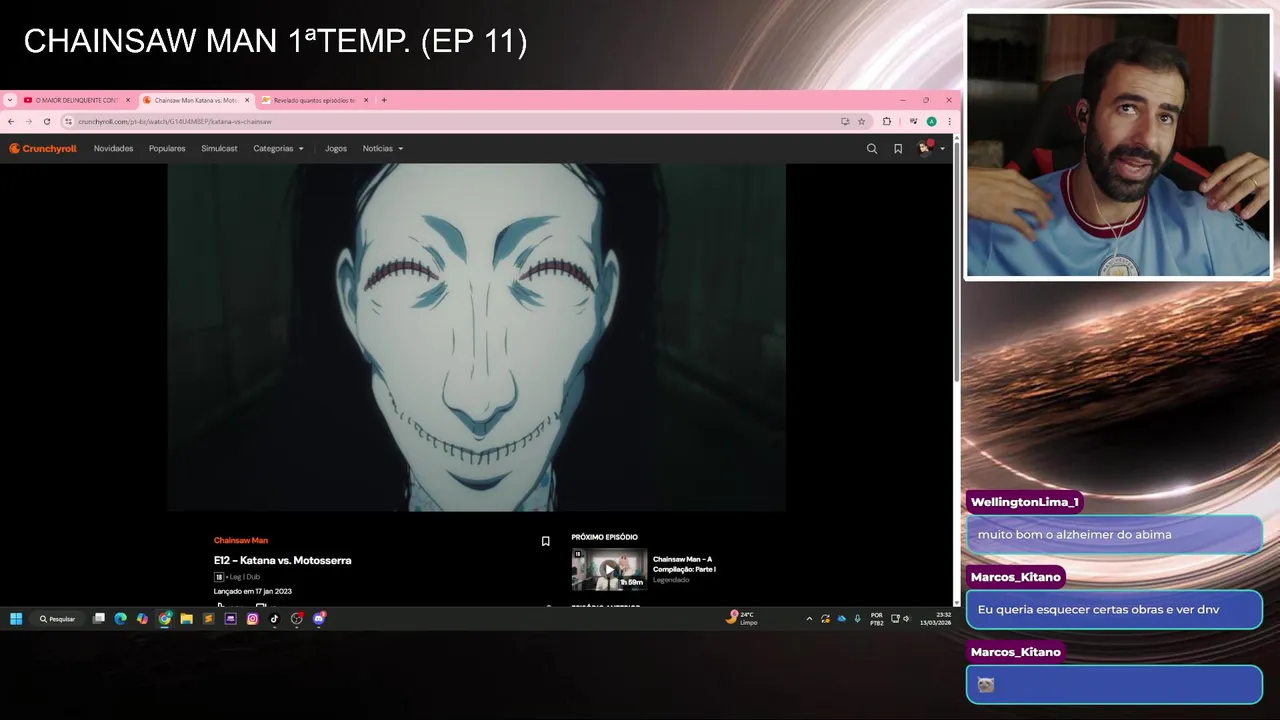Click the PRÓXIMO EPISÓDIO heading
Viewport: 1280px width, 720px height.
pos(605,537)
